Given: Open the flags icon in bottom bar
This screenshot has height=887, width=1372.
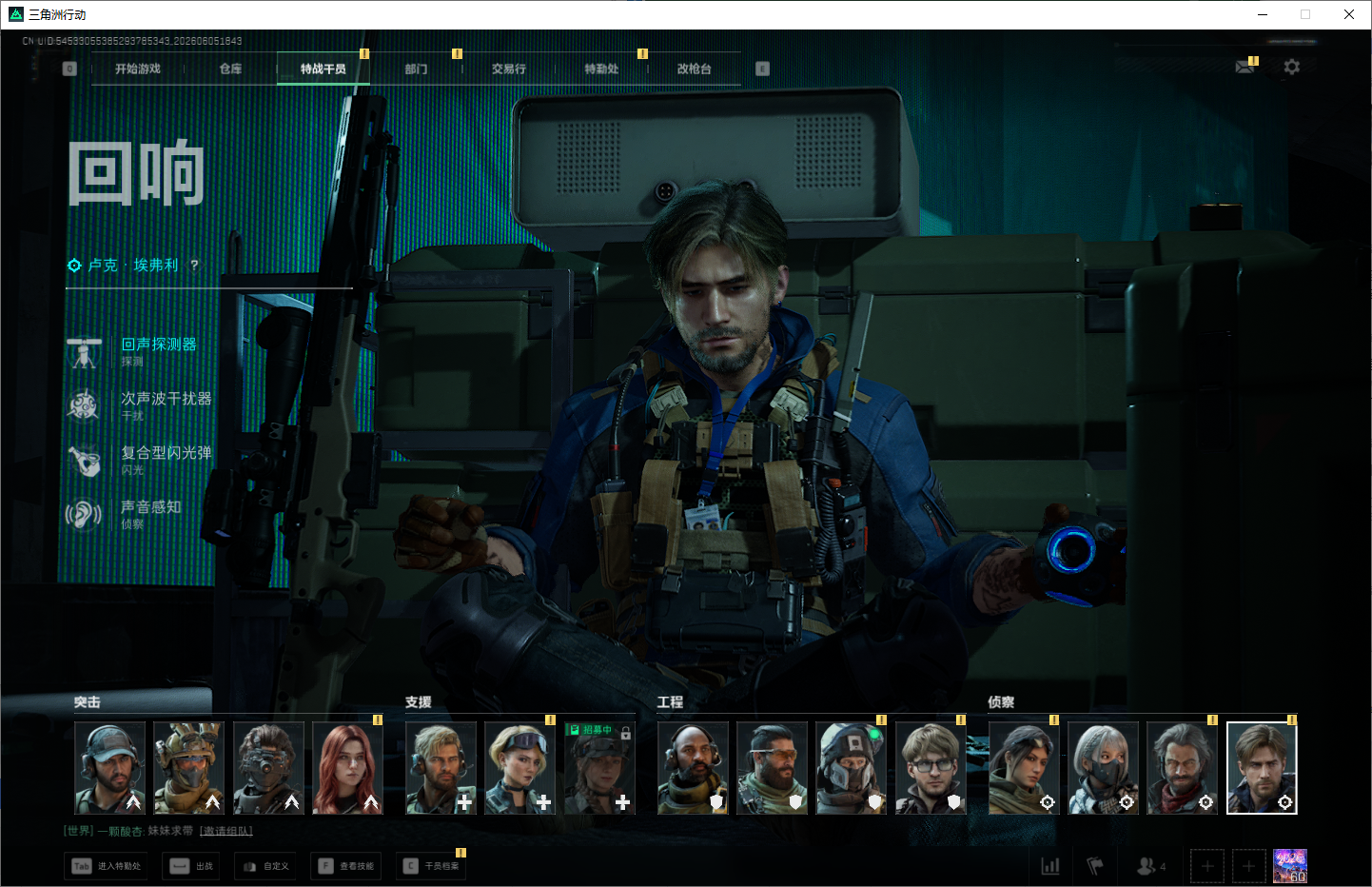Looking at the screenshot, I should 1095,866.
